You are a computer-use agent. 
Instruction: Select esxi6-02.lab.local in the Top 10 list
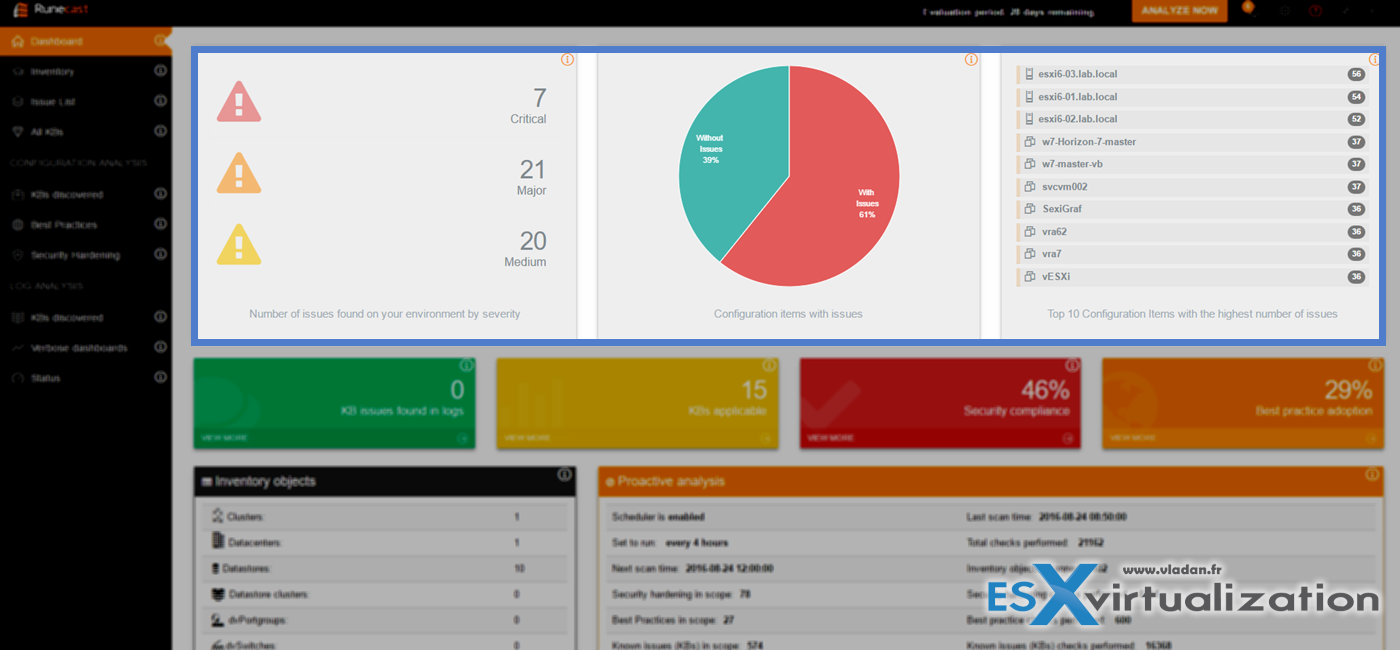pyautogui.click(x=1192, y=119)
